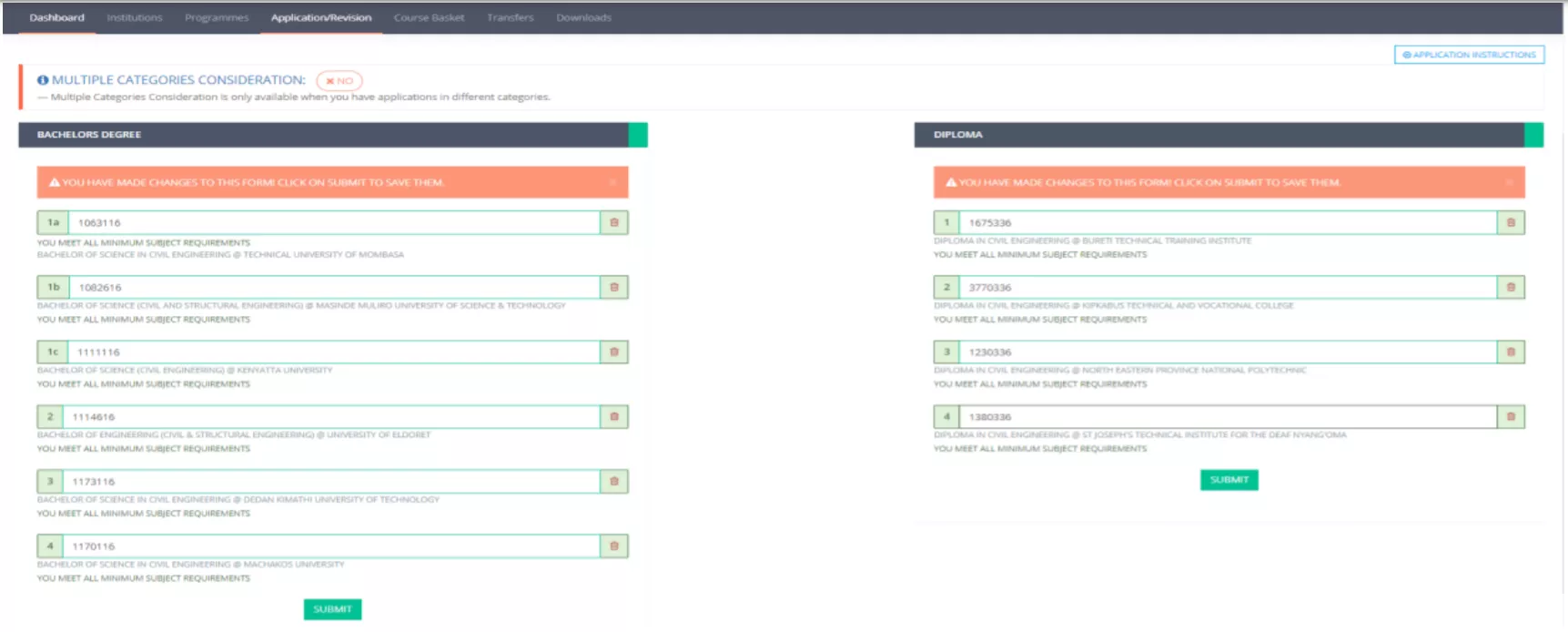Image resolution: width=1568 pixels, height=632 pixels.
Task: Remove Diploma choice 1 with trash icon
Action: click(1511, 222)
